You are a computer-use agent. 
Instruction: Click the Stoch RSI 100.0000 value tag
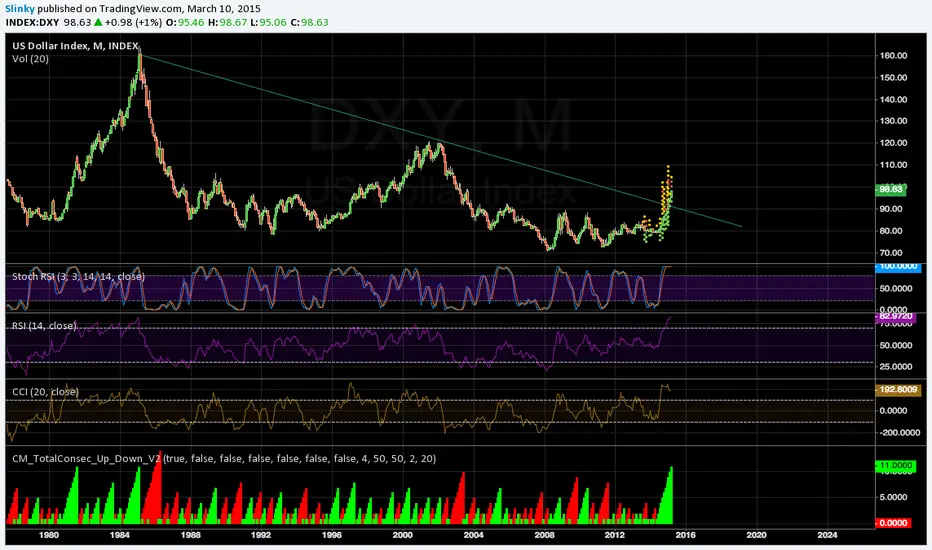click(x=898, y=267)
